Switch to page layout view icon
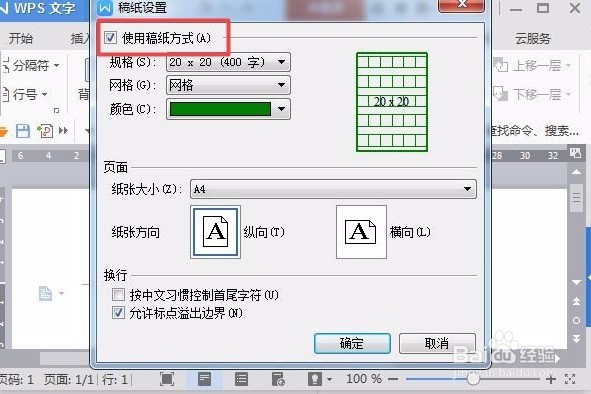 (x=204, y=379)
